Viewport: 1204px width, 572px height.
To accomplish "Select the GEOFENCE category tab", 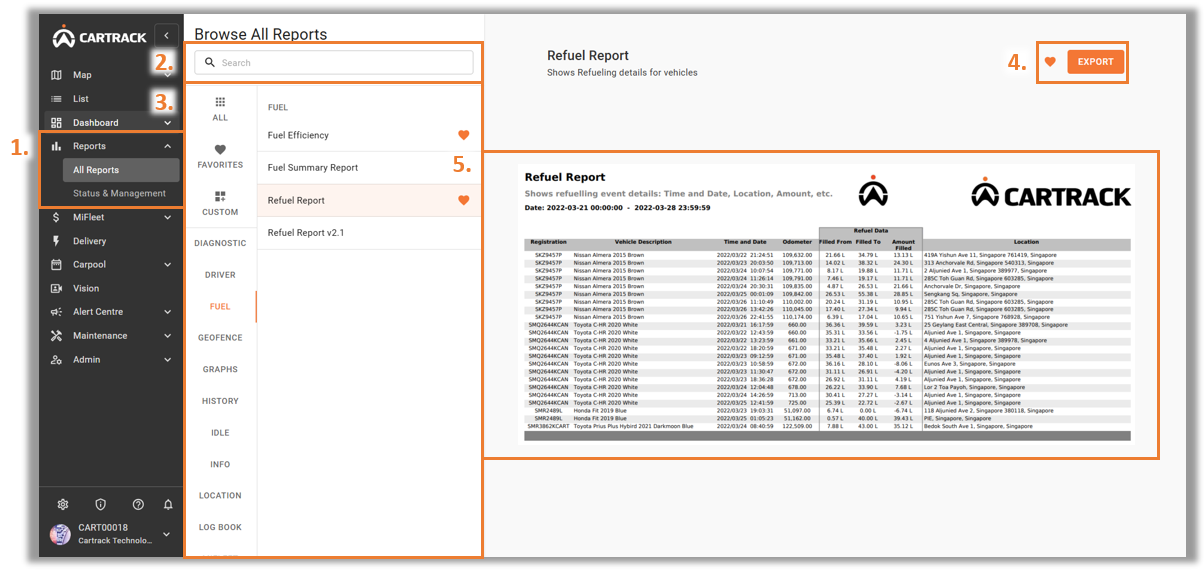I will 220,338.
